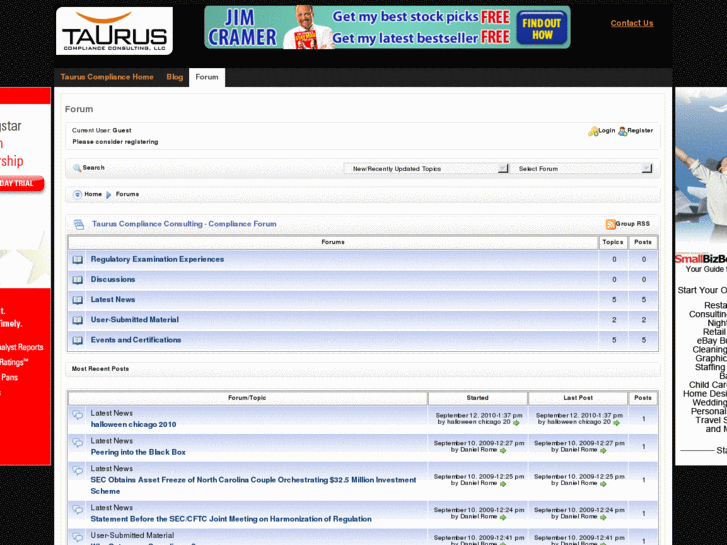This screenshot has width=727, height=545.
Task: Click the topic icon beside SEC Obtains Asset Freeze
Action: (x=77, y=470)
